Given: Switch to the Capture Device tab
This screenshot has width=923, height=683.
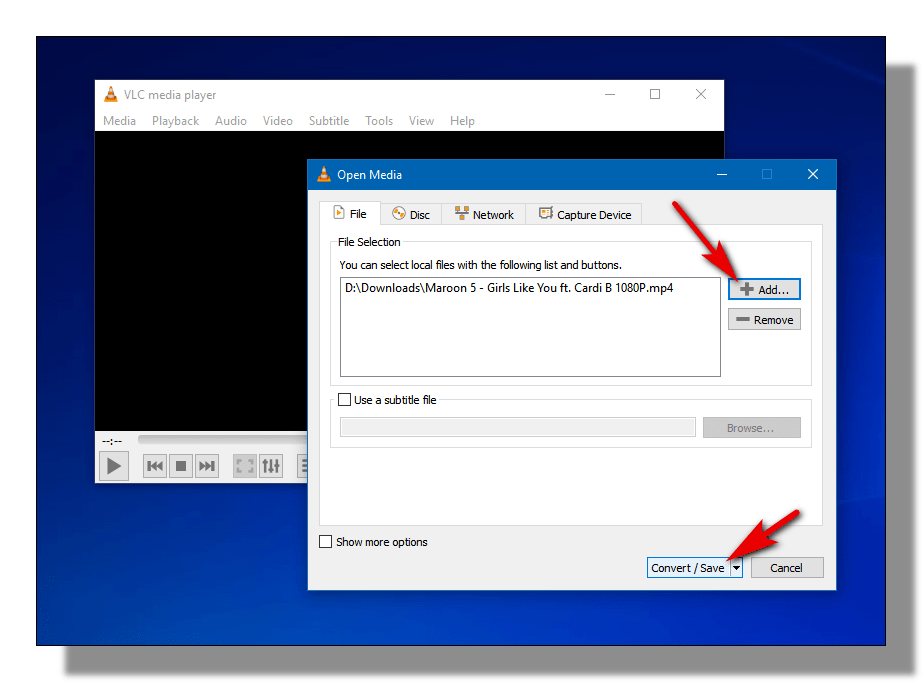Looking at the screenshot, I should (584, 213).
